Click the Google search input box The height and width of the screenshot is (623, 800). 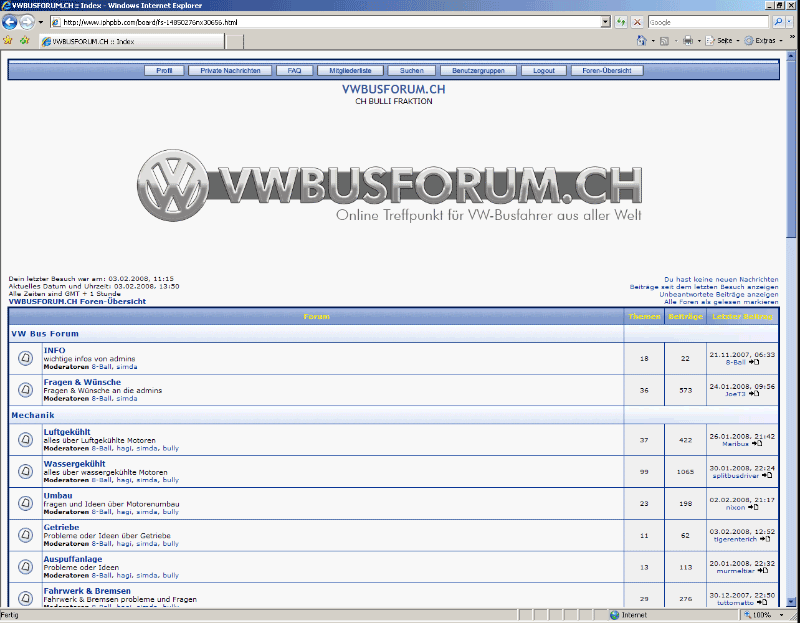coord(708,22)
